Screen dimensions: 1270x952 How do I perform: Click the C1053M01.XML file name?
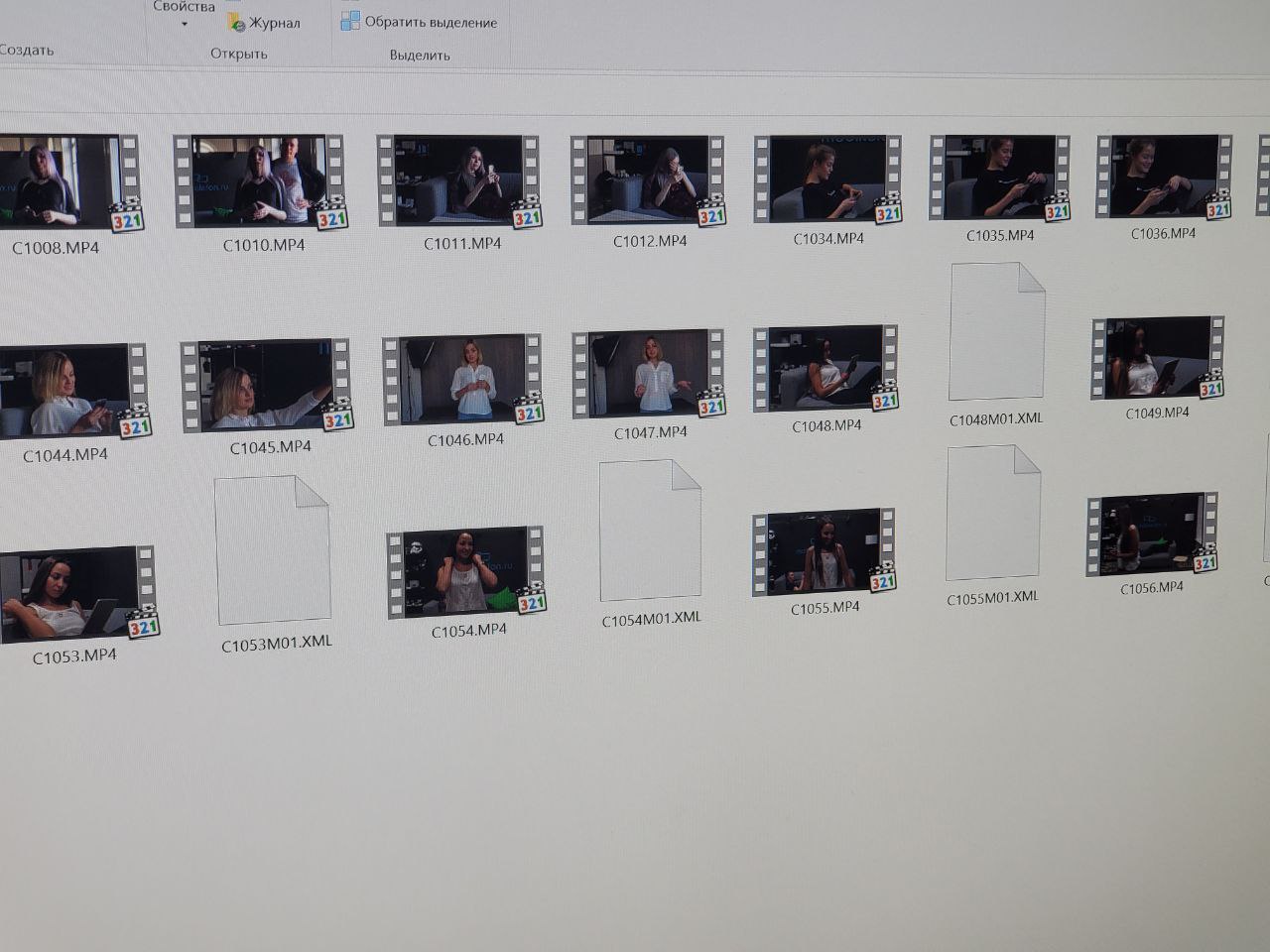click(277, 645)
